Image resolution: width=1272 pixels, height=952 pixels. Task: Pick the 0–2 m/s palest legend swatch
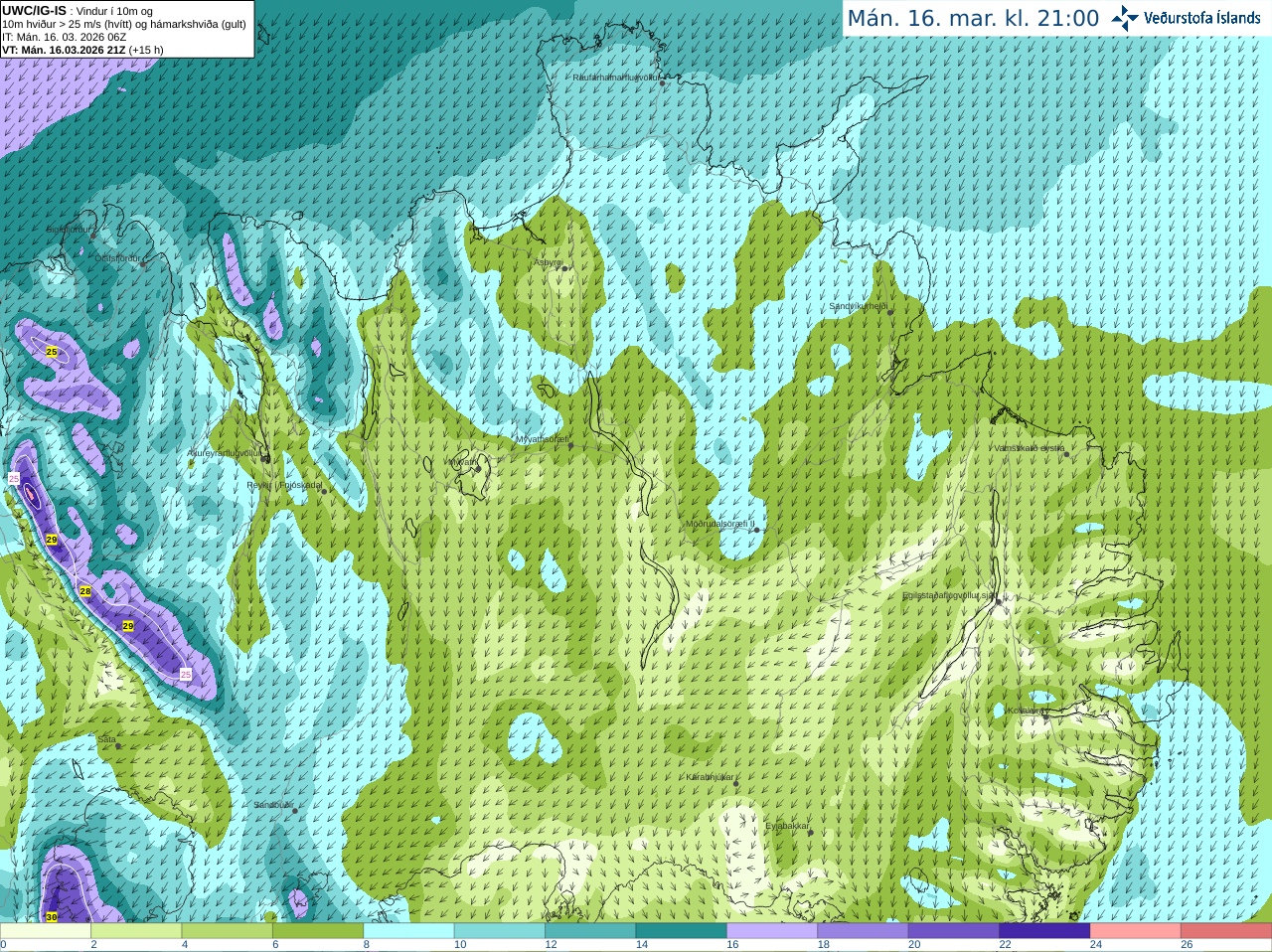(x=46, y=931)
